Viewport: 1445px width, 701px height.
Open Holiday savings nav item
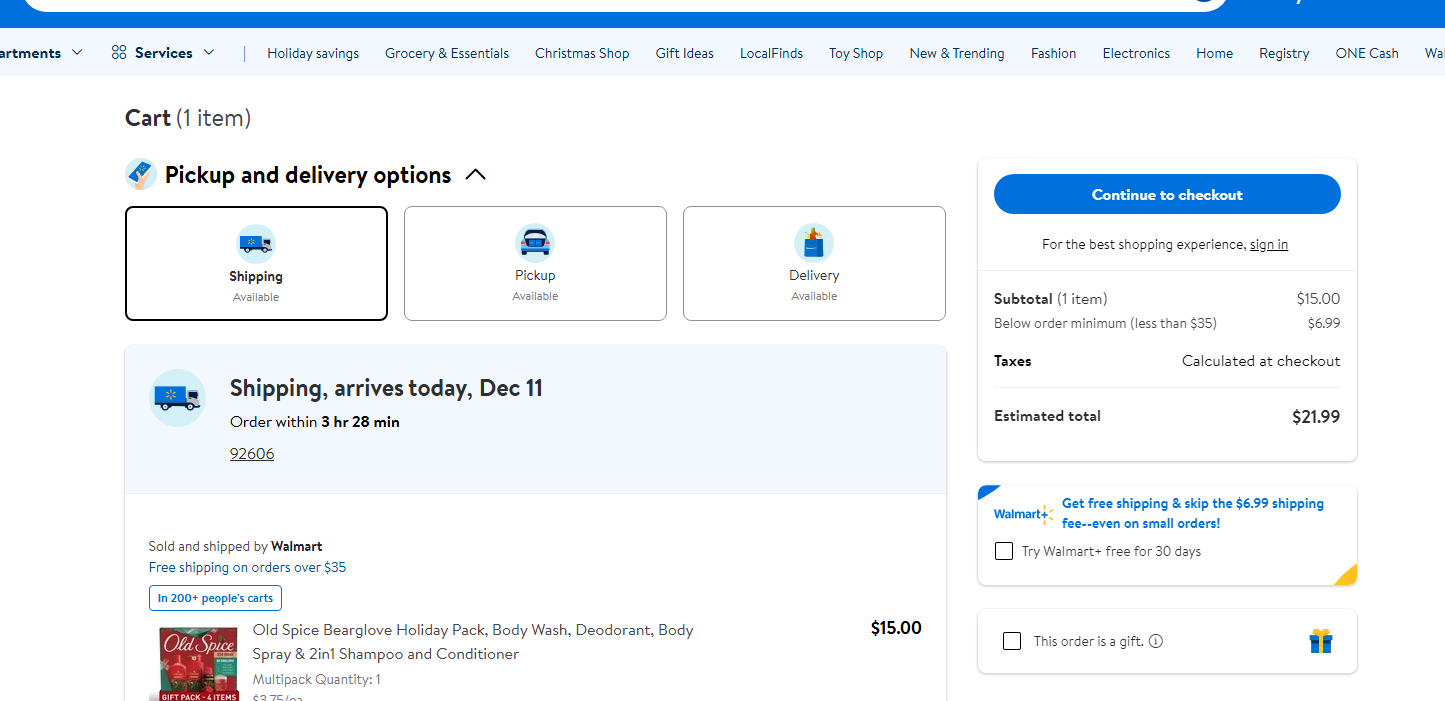point(313,53)
